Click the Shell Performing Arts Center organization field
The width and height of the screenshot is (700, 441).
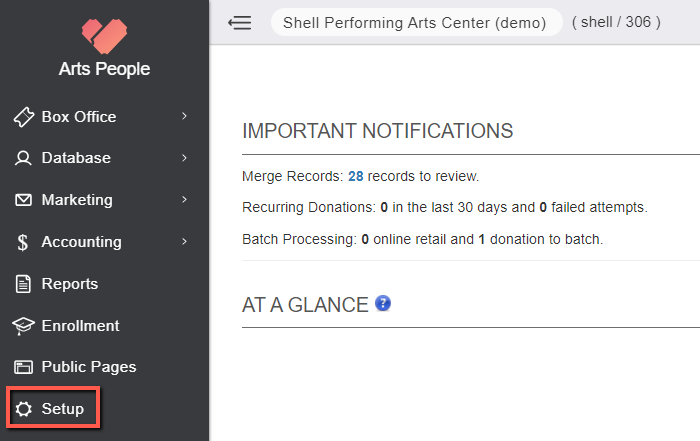point(417,22)
